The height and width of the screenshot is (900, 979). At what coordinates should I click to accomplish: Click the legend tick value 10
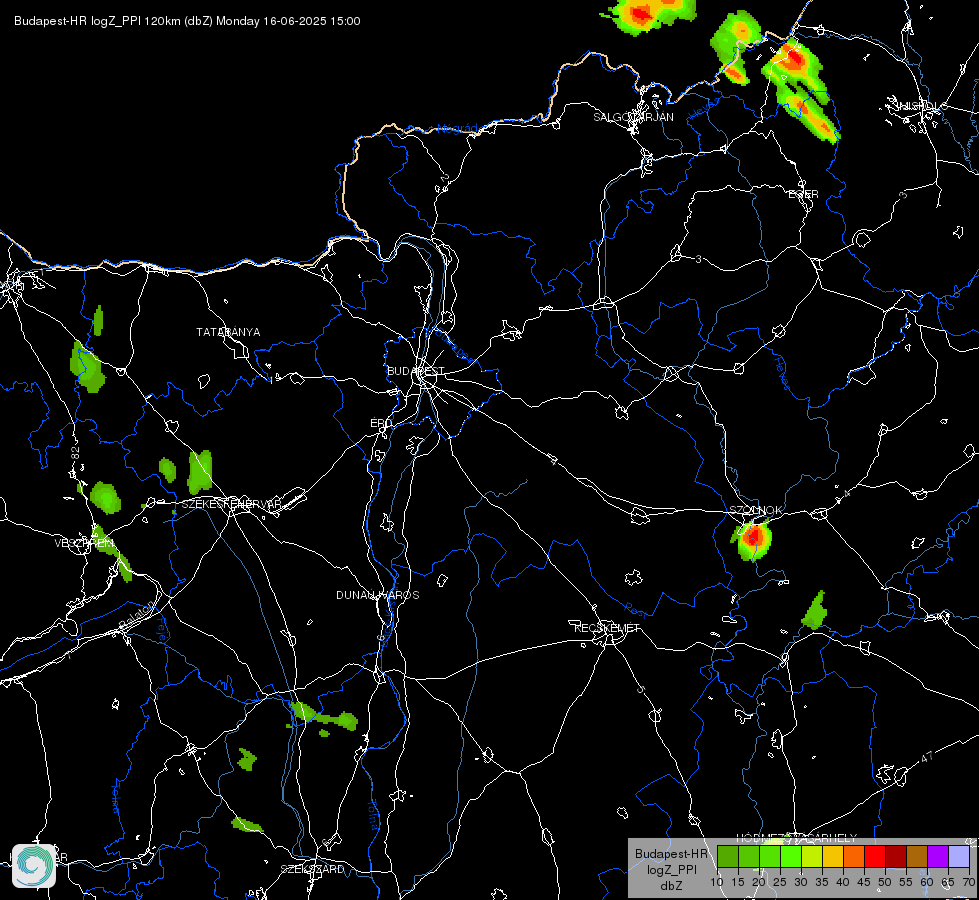coord(717,882)
